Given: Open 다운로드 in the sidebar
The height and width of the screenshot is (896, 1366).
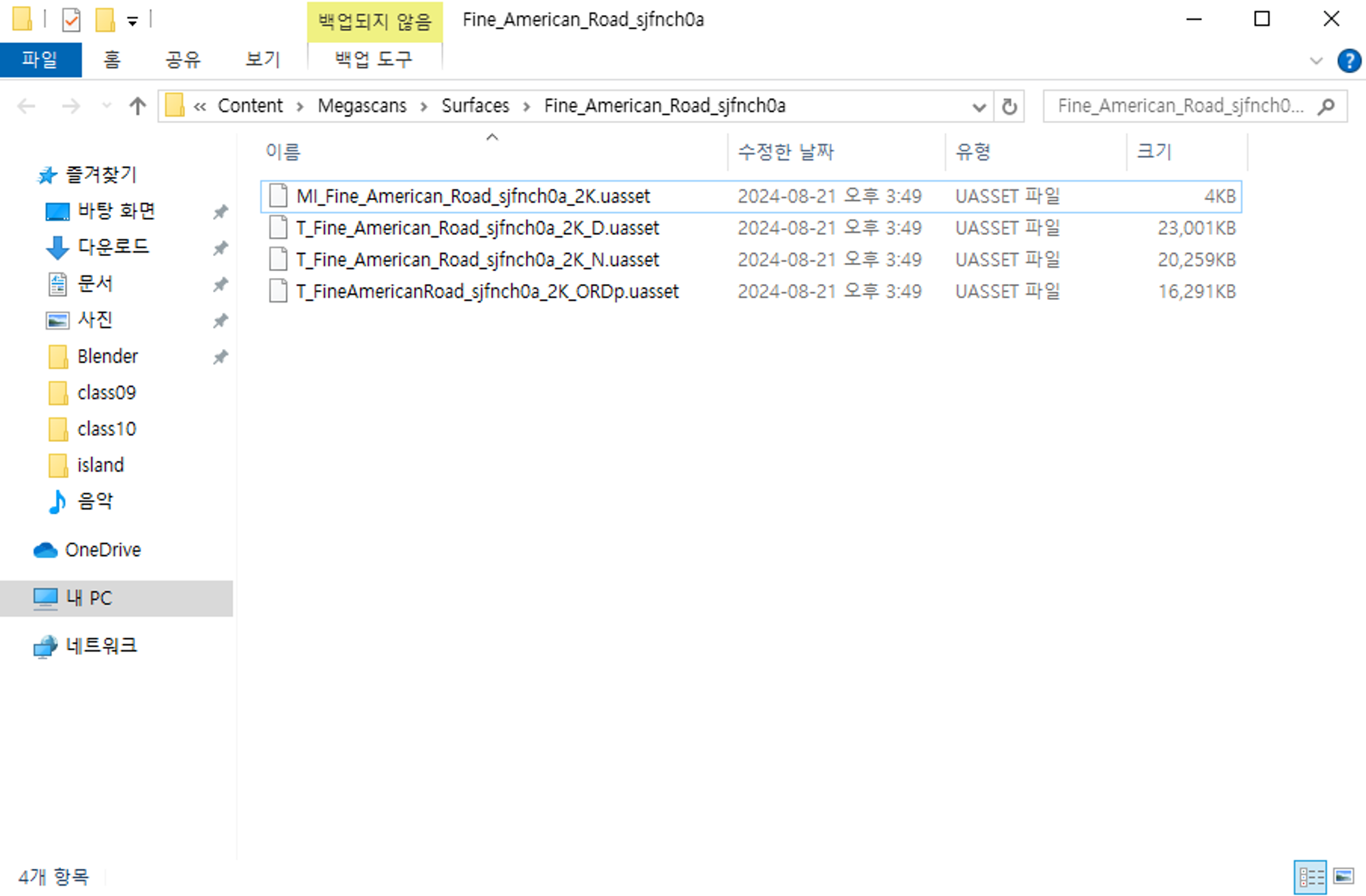Looking at the screenshot, I should [98, 247].
